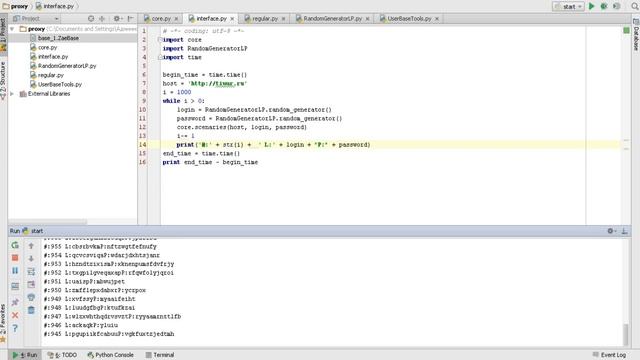
Task: Click the up arrow in Run console toolbar
Action: pyautogui.click(x=31, y=246)
